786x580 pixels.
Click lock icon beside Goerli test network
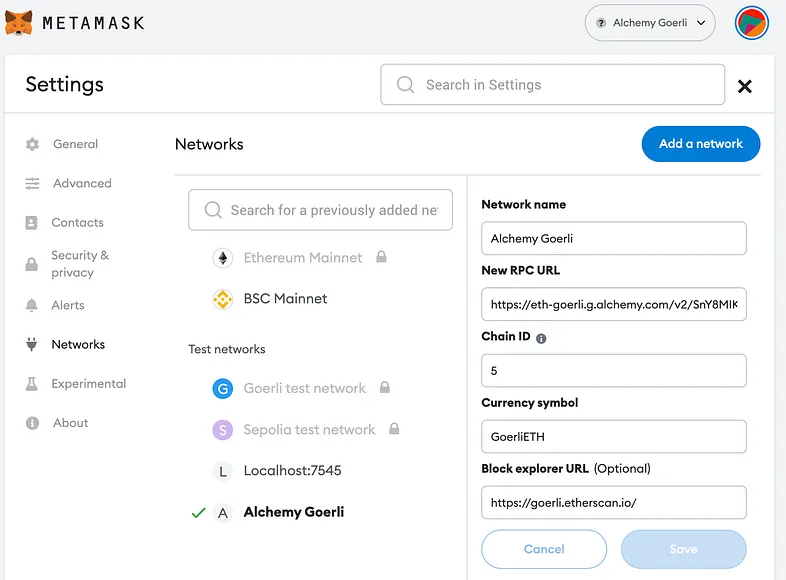[x=385, y=388]
